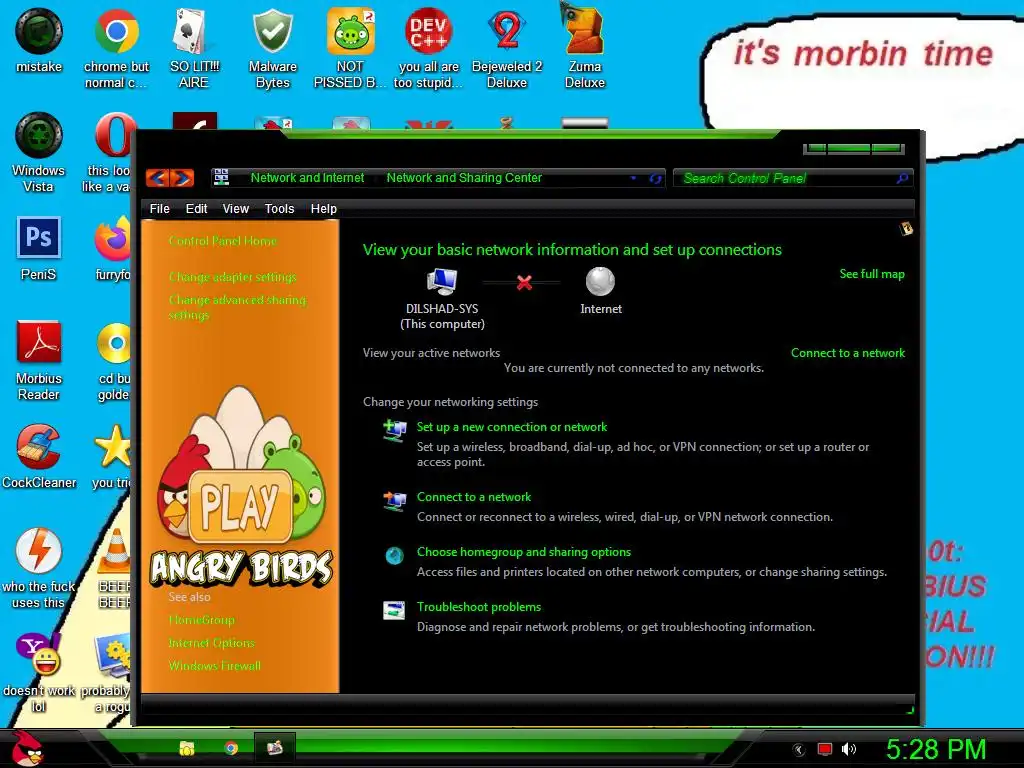Open the yellow star 'you tri...' icon
The height and width of the screenshot is (768, 1024).
coord(112,456)
